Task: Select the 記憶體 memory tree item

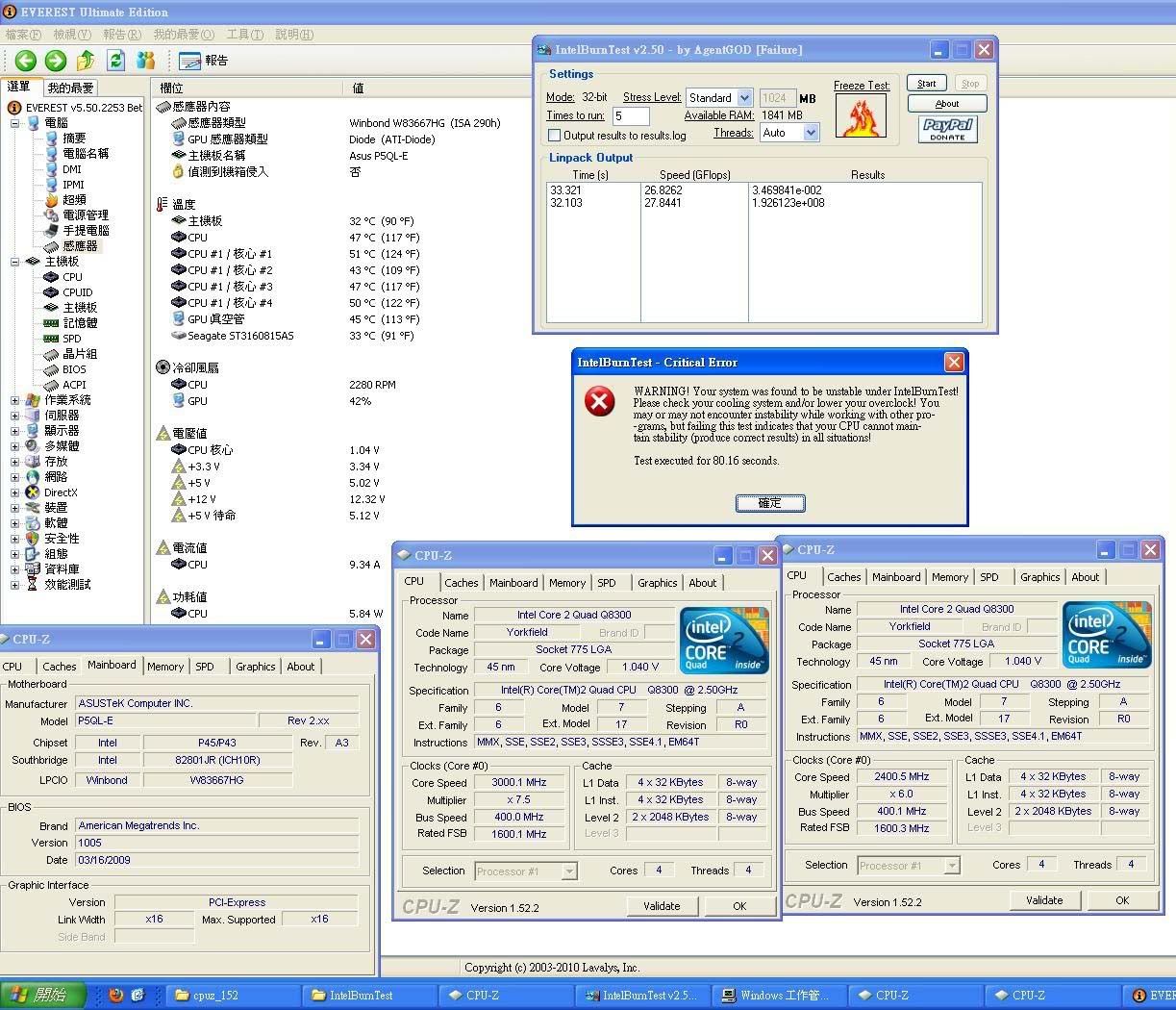Action: (80, 323)
